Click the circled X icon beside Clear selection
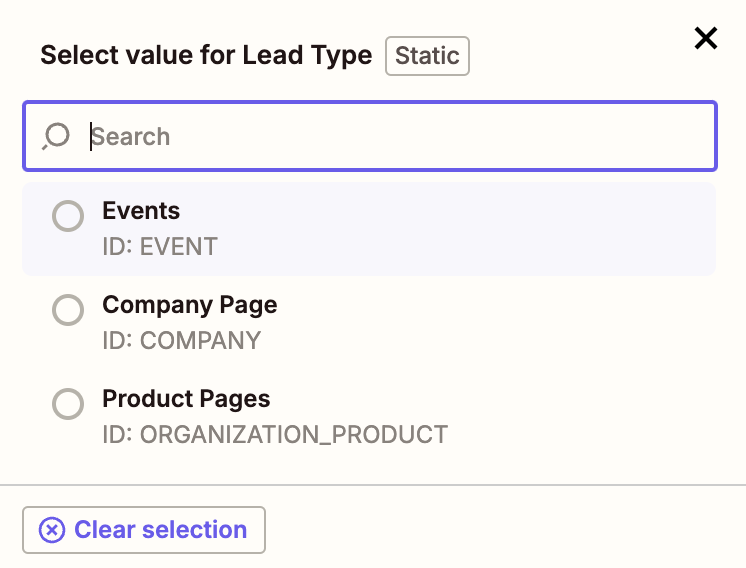Screen dimensions: 746x568 pos(52,530)
